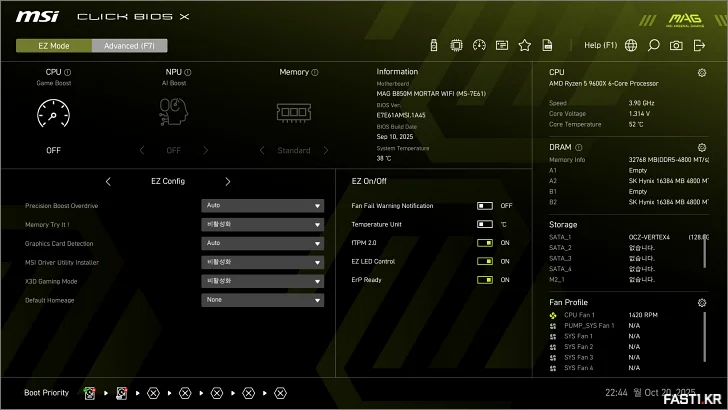The image size is (728, 410).
Task: Click the Boot Priority label
Action: coord(46,393)
